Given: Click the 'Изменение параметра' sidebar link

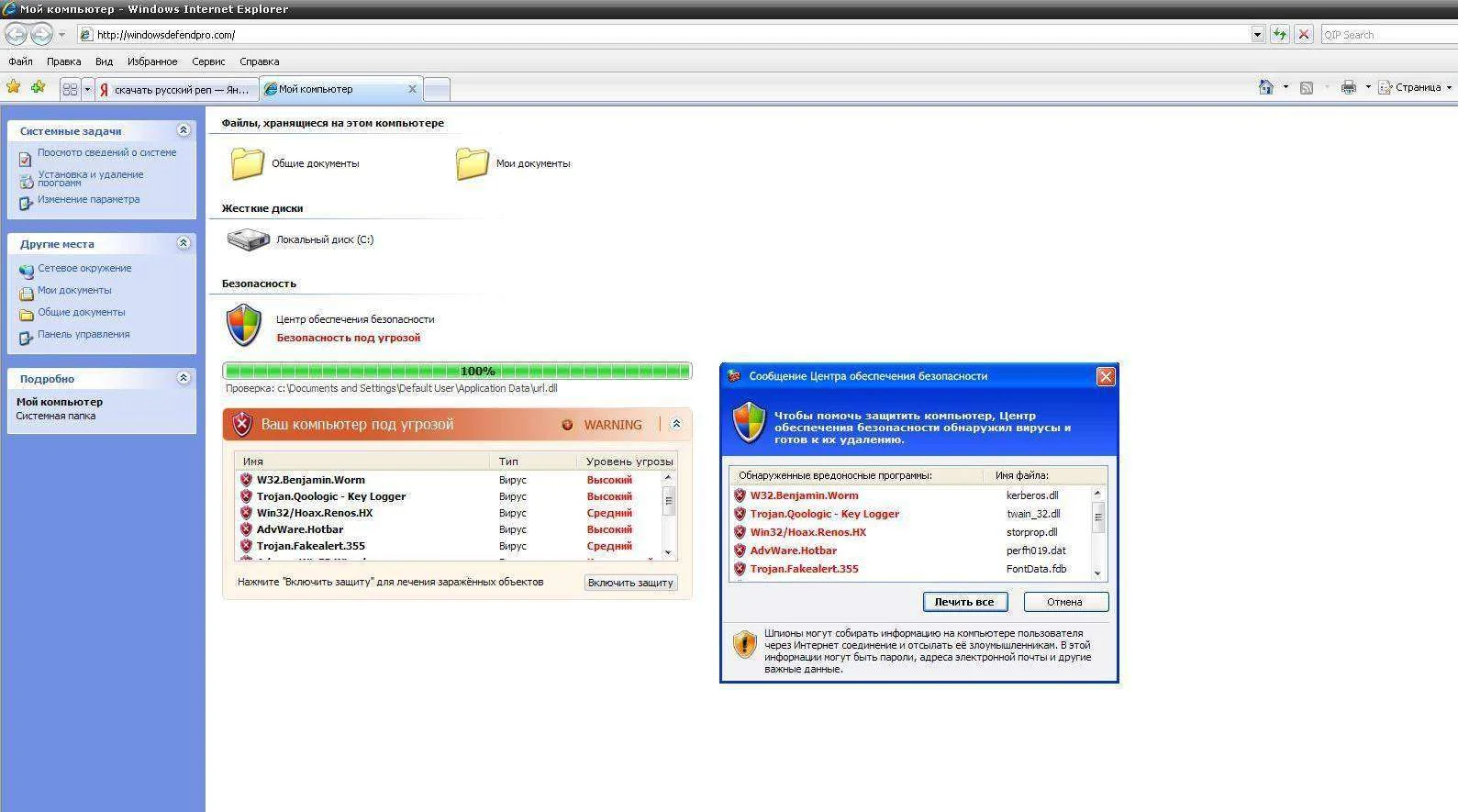Looking at the screenshot, I should click(89, 199).
